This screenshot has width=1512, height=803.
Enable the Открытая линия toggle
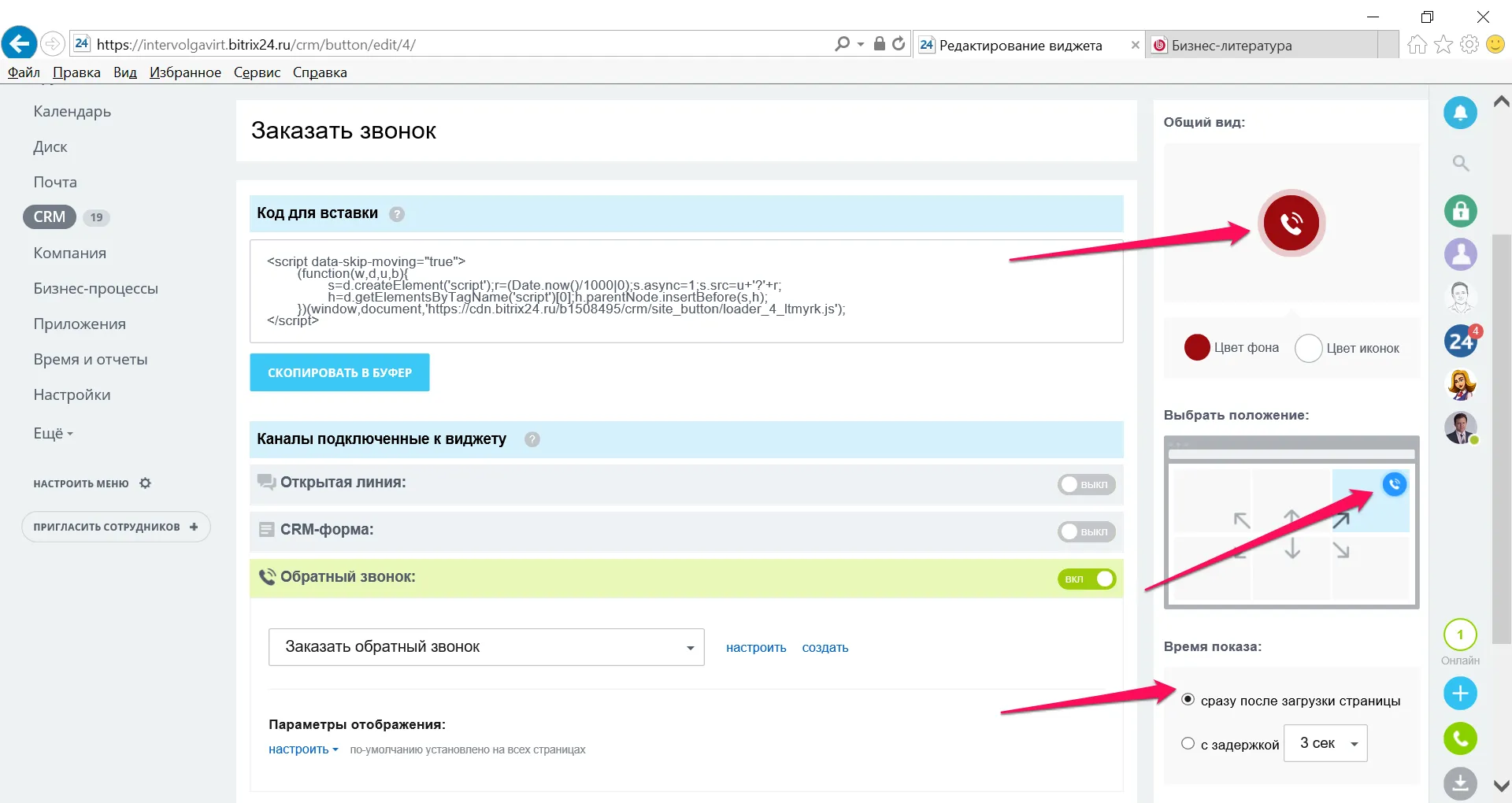coord(1085,484)
